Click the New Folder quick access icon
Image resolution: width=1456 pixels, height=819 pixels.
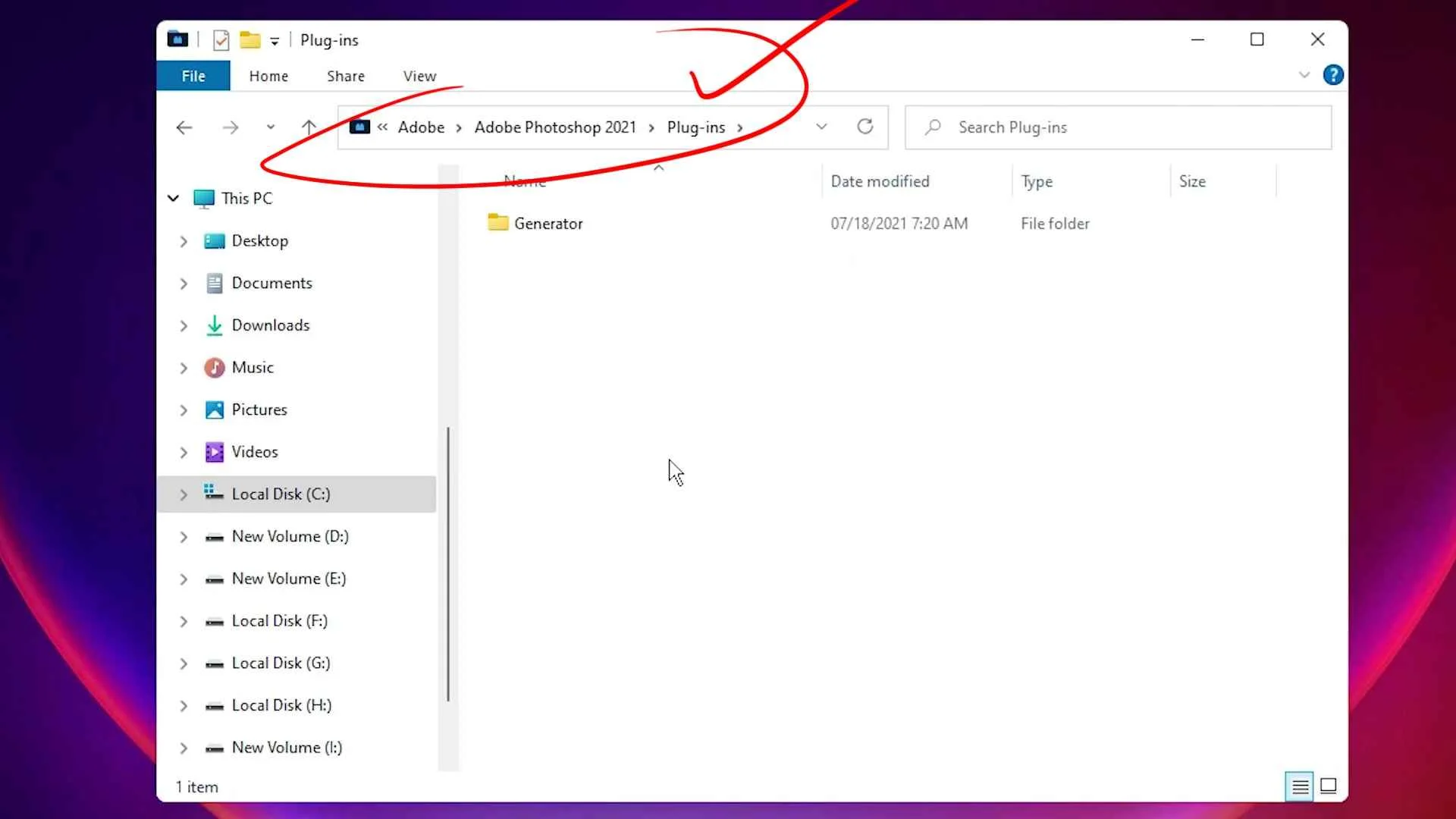(x=249, y=39)
